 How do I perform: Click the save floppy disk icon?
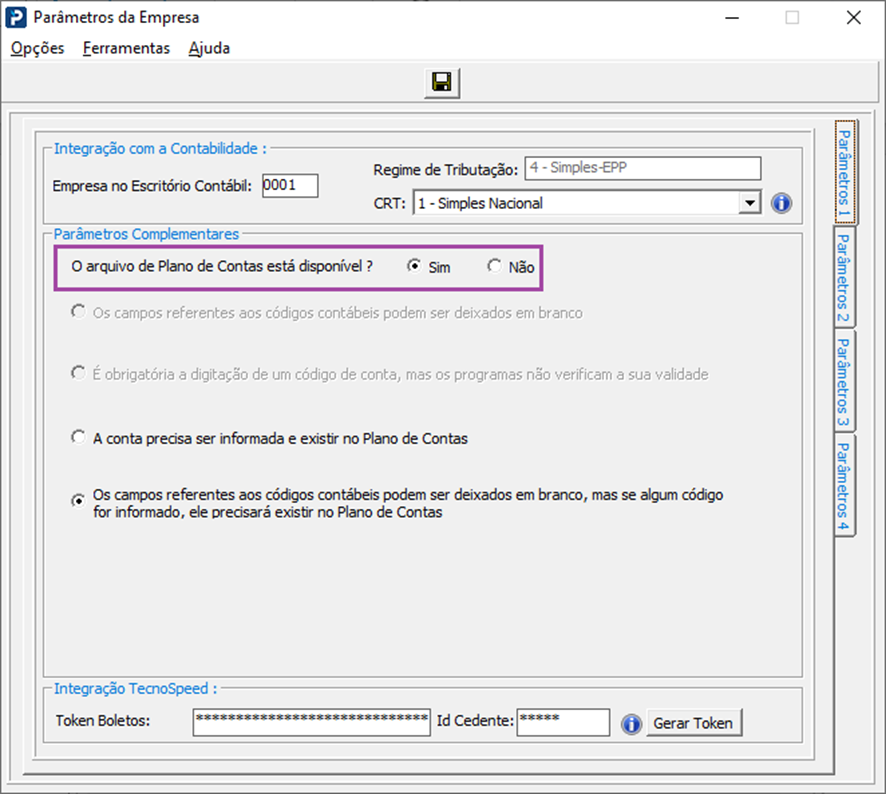tap(442, 83)
